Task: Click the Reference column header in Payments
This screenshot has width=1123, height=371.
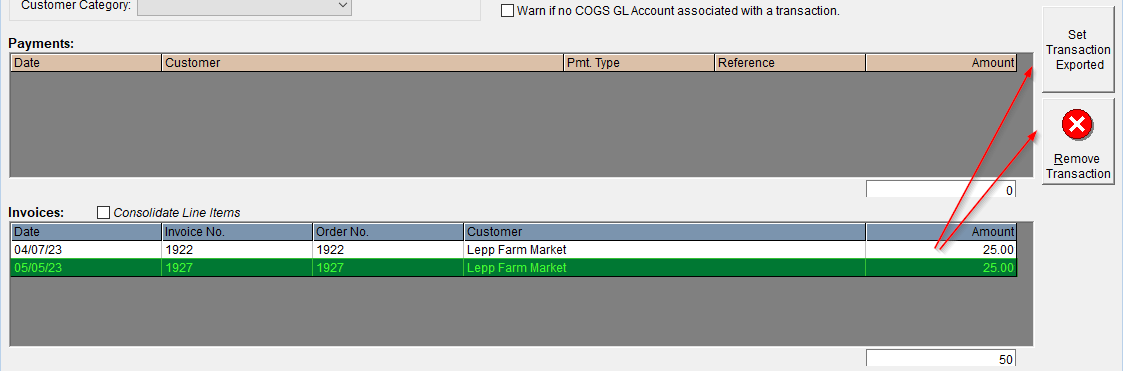Action: (790, 62)
